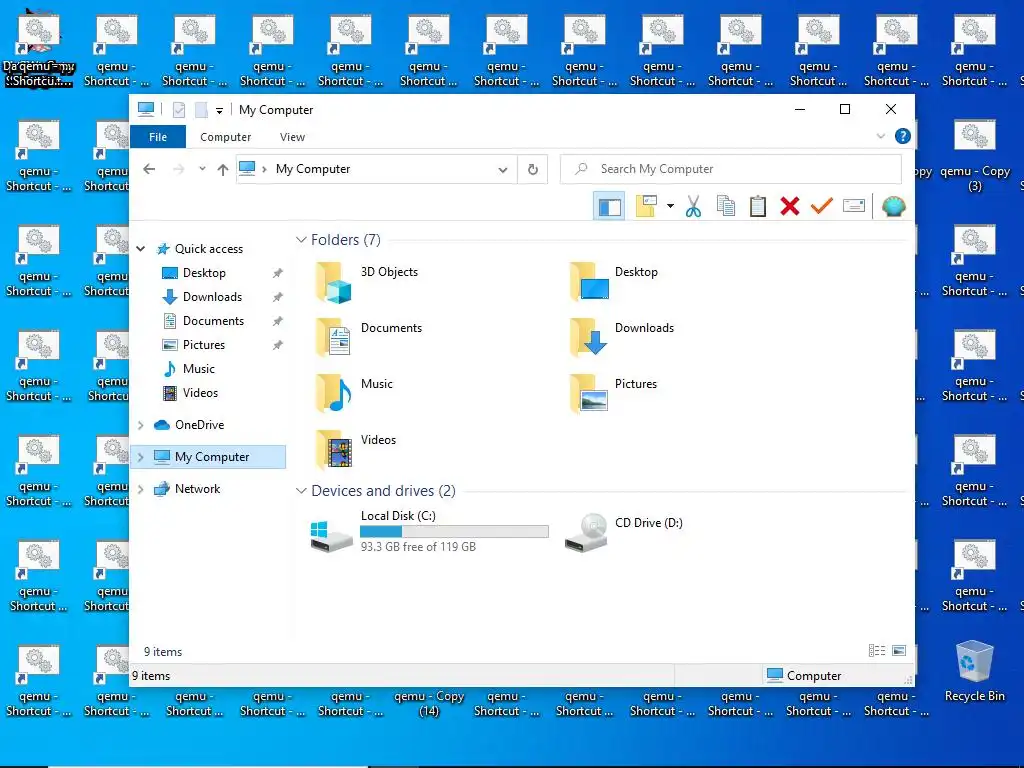Select qemu - Copy (3) desktop icon
Image resolution: width=1024 pixels, height=768 pixels.
974,157
